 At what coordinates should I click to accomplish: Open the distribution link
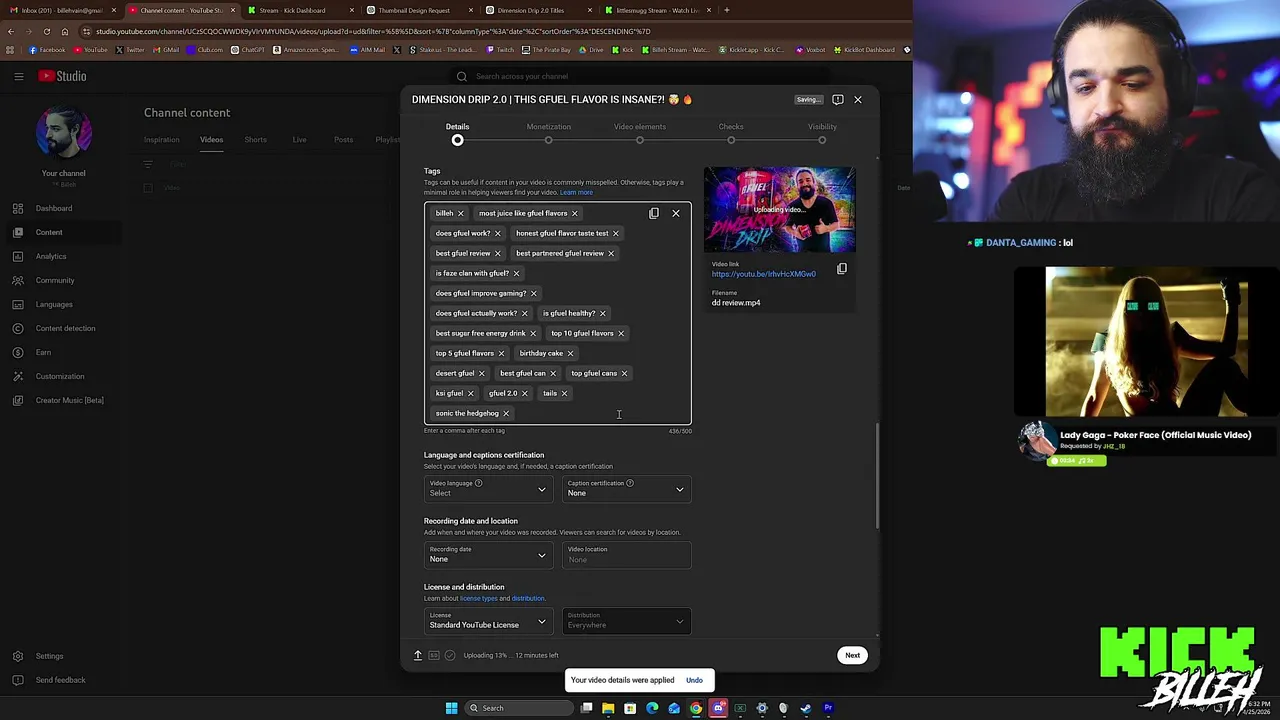point(528,598)
